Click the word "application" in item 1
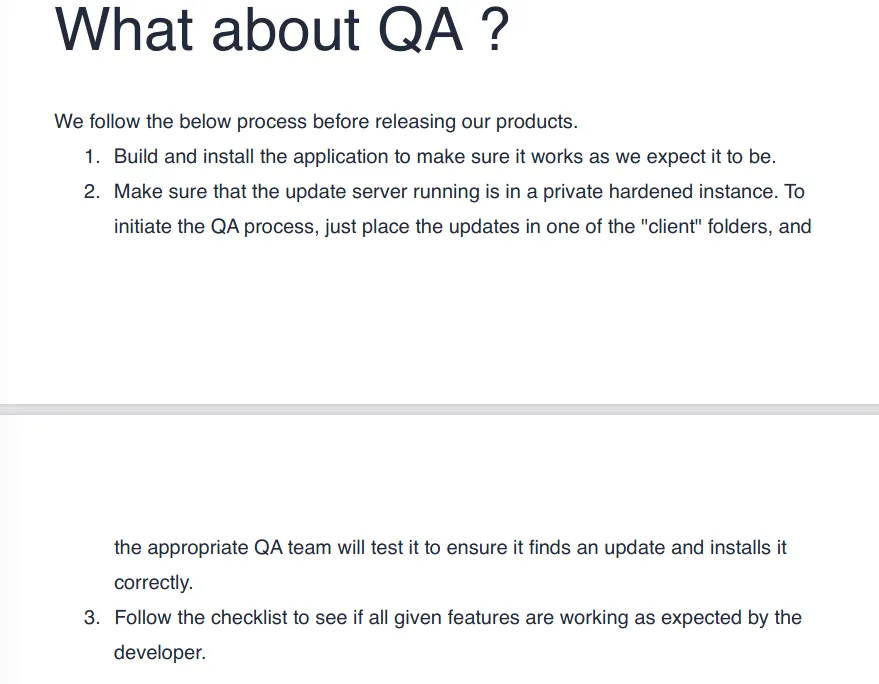This screenshot has width=879, height=684. coord(341,157)
